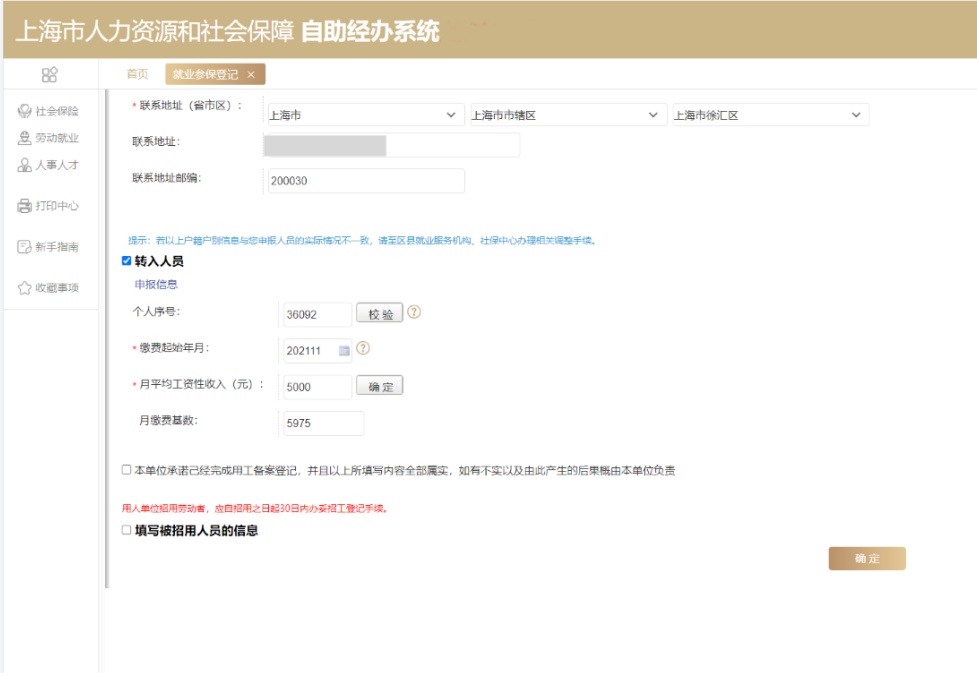
Task: Open 人事人才 in the sidebar
Action: click(49, 165)
